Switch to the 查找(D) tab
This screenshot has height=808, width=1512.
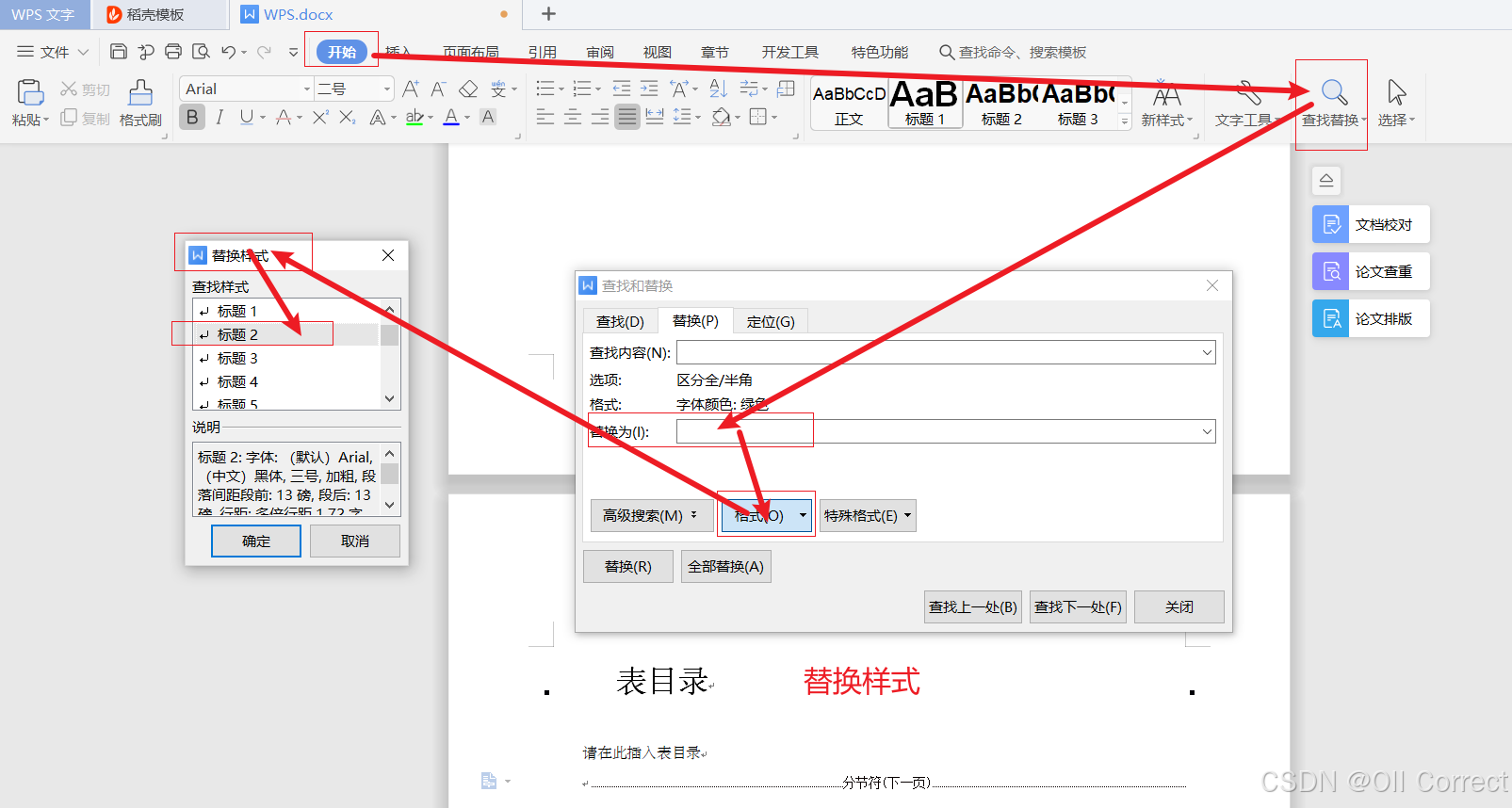(620, 322)
